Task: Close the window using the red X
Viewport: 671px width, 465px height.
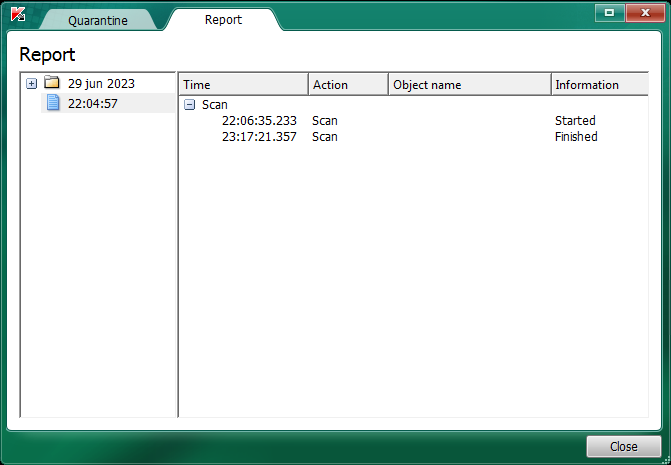Action: [x=641, y=12]
